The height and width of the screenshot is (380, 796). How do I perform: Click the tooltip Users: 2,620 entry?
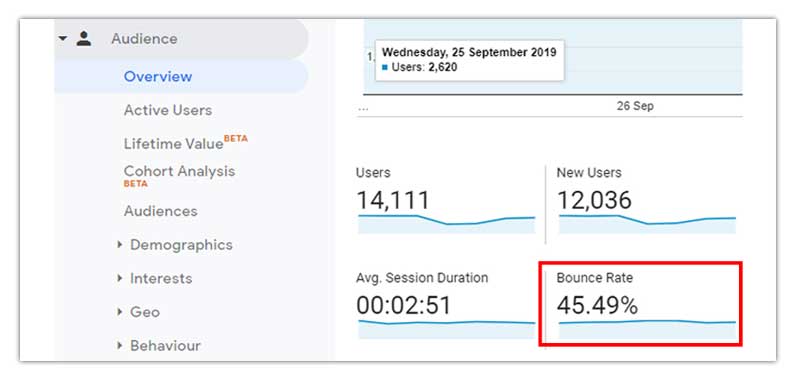pos(419,67)
